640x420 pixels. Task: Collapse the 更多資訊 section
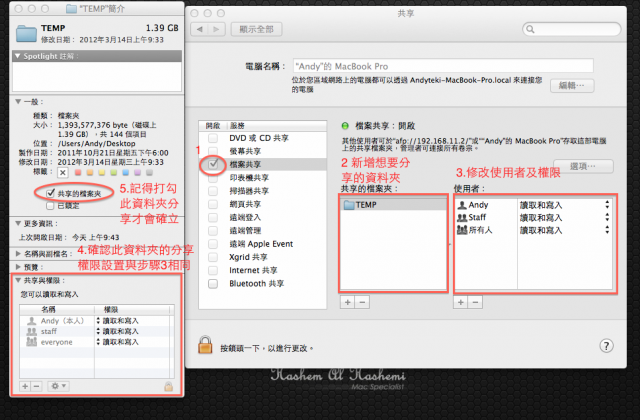click(18, 223)
